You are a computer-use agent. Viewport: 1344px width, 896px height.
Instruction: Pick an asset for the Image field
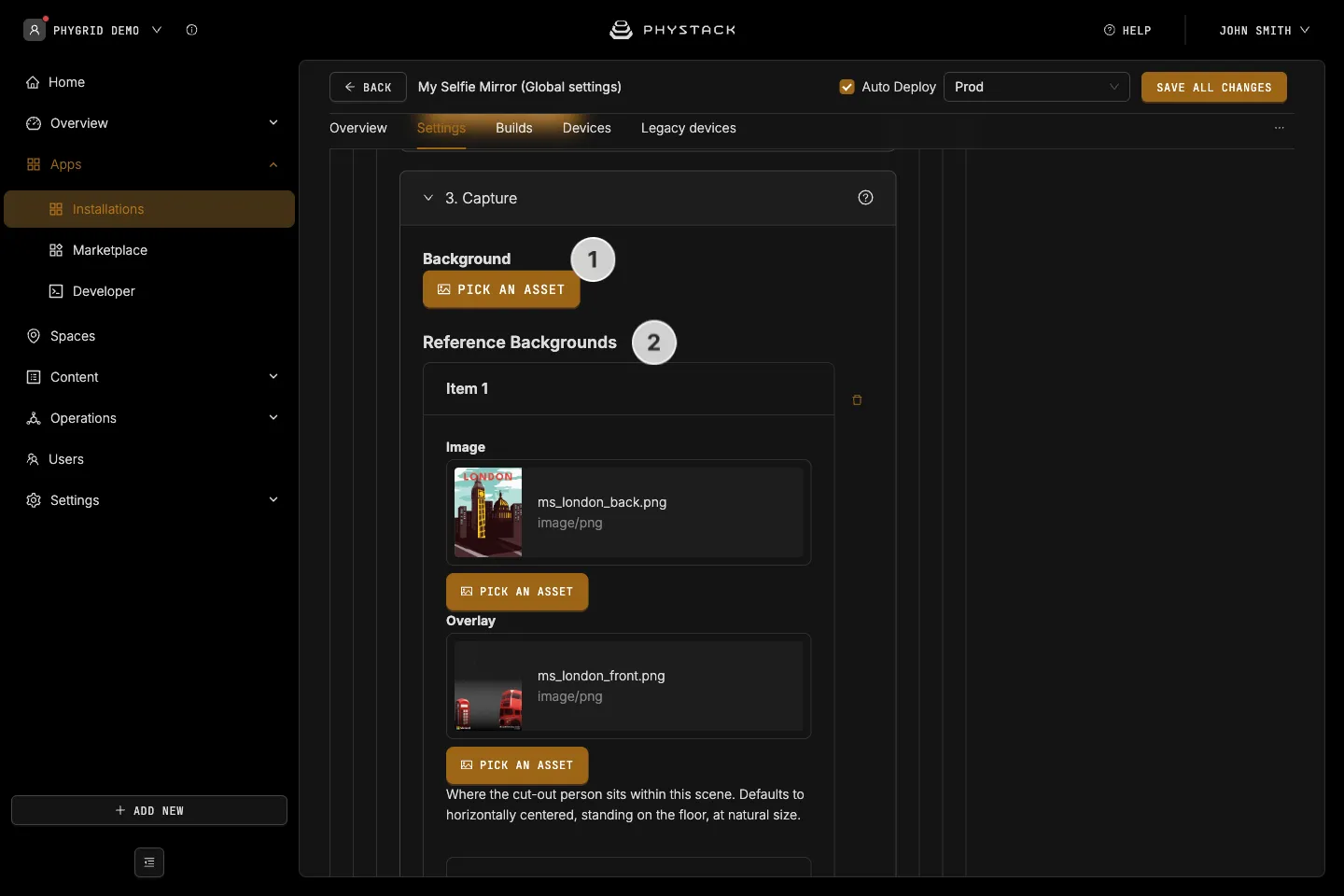click(x=517, y=592)
